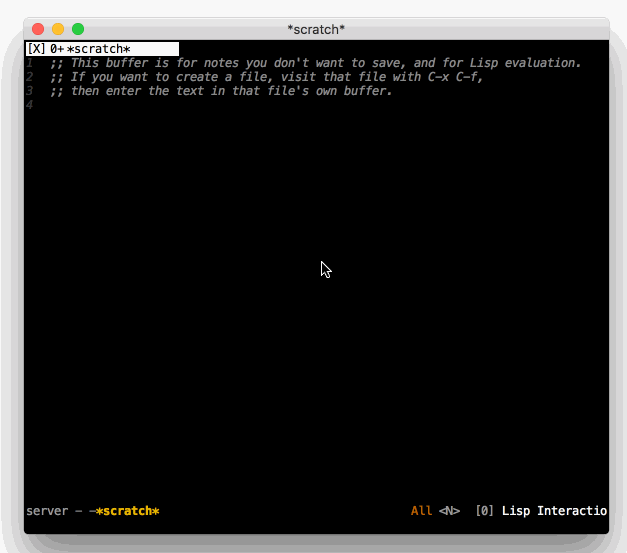The width and height of the screenshot is (627, 553).
Task: Click the 'server' label in mode line
Action: tap(47, 511)
